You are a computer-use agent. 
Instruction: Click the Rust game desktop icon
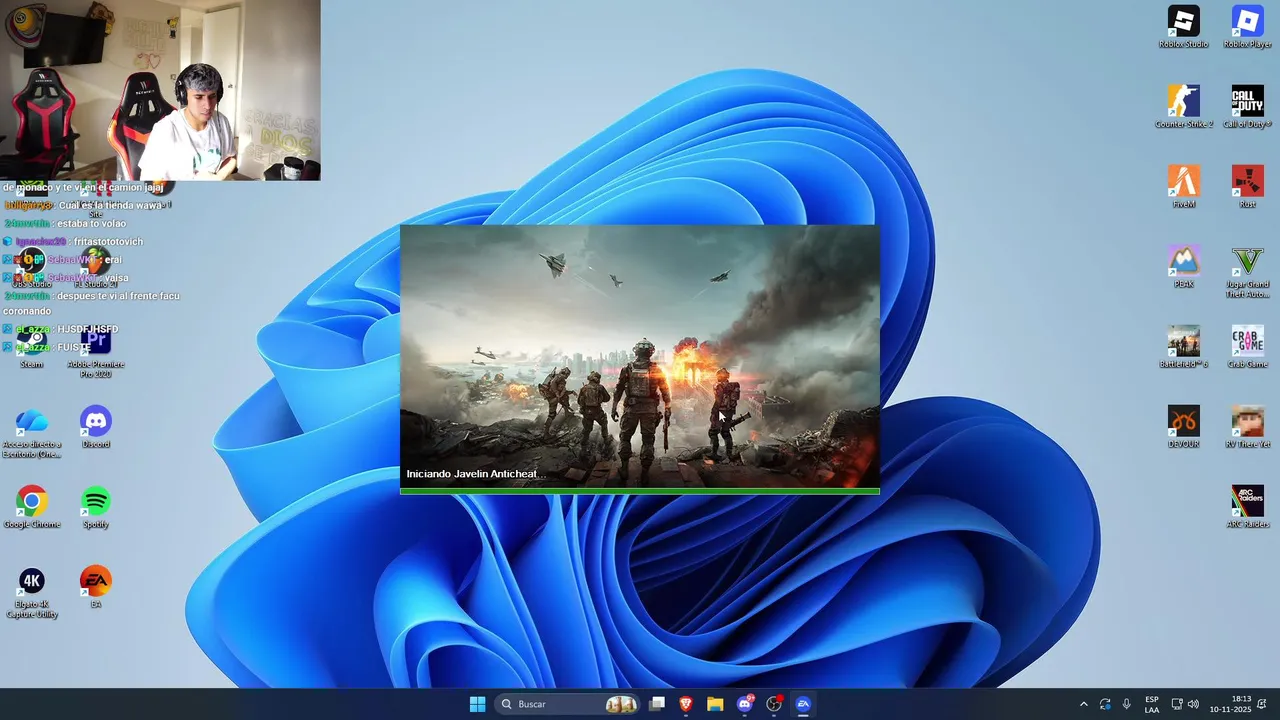(1247, 187)
